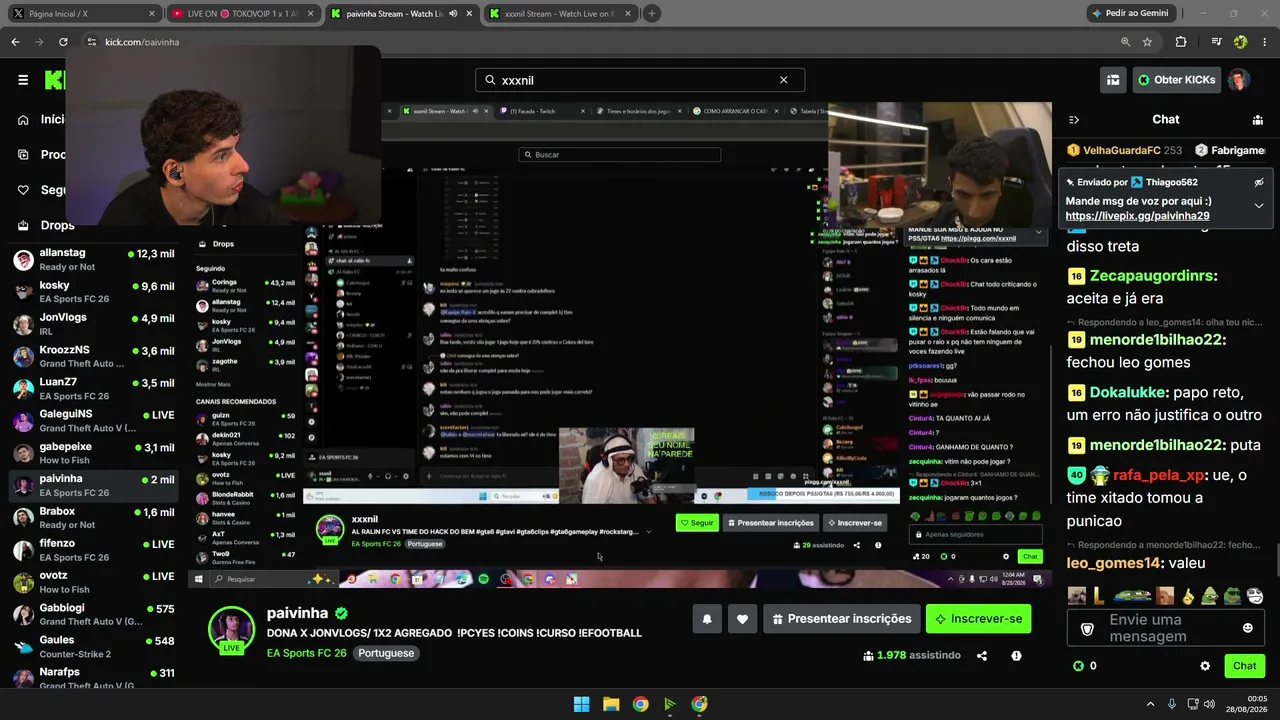Click Obter KICKs button
Screen dimensions: 1280x720
1175,80
